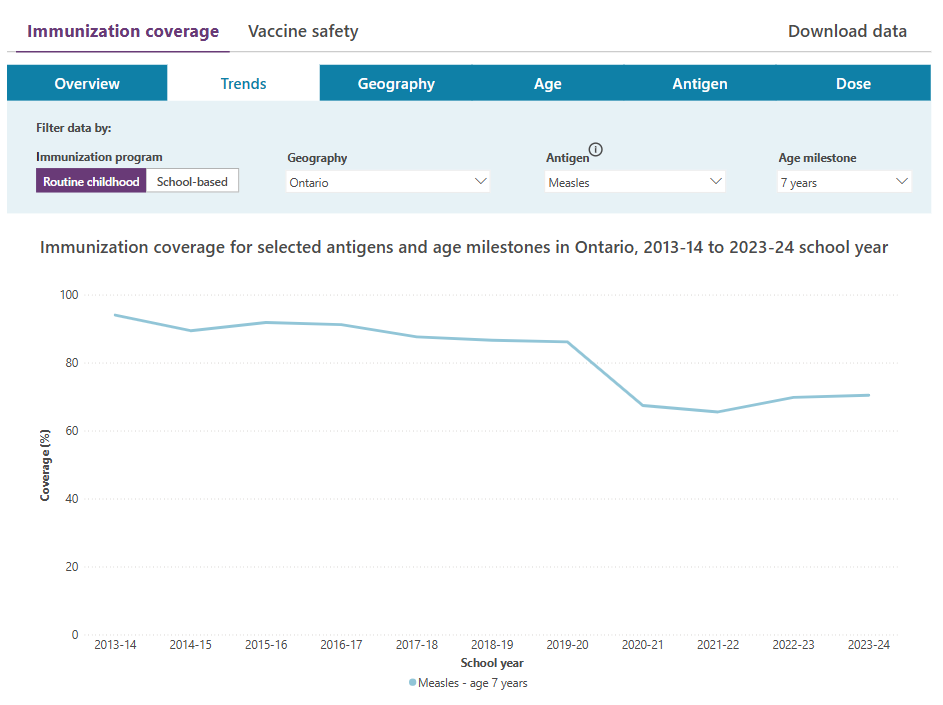Click the Measles legend dot marker
Viewport: 943px width, 705px height.
[413, 683]
